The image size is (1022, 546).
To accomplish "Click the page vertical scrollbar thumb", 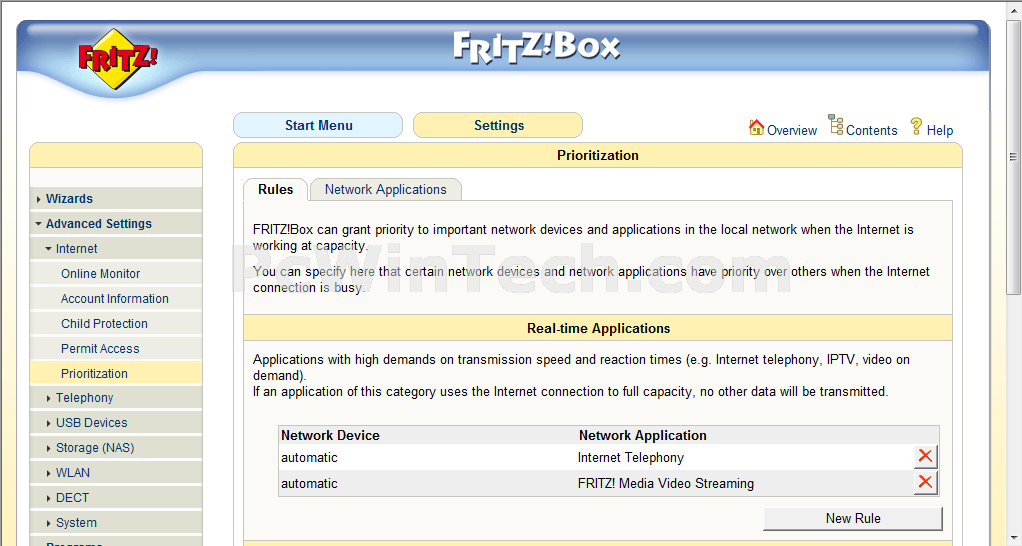I will (1013, 156).
